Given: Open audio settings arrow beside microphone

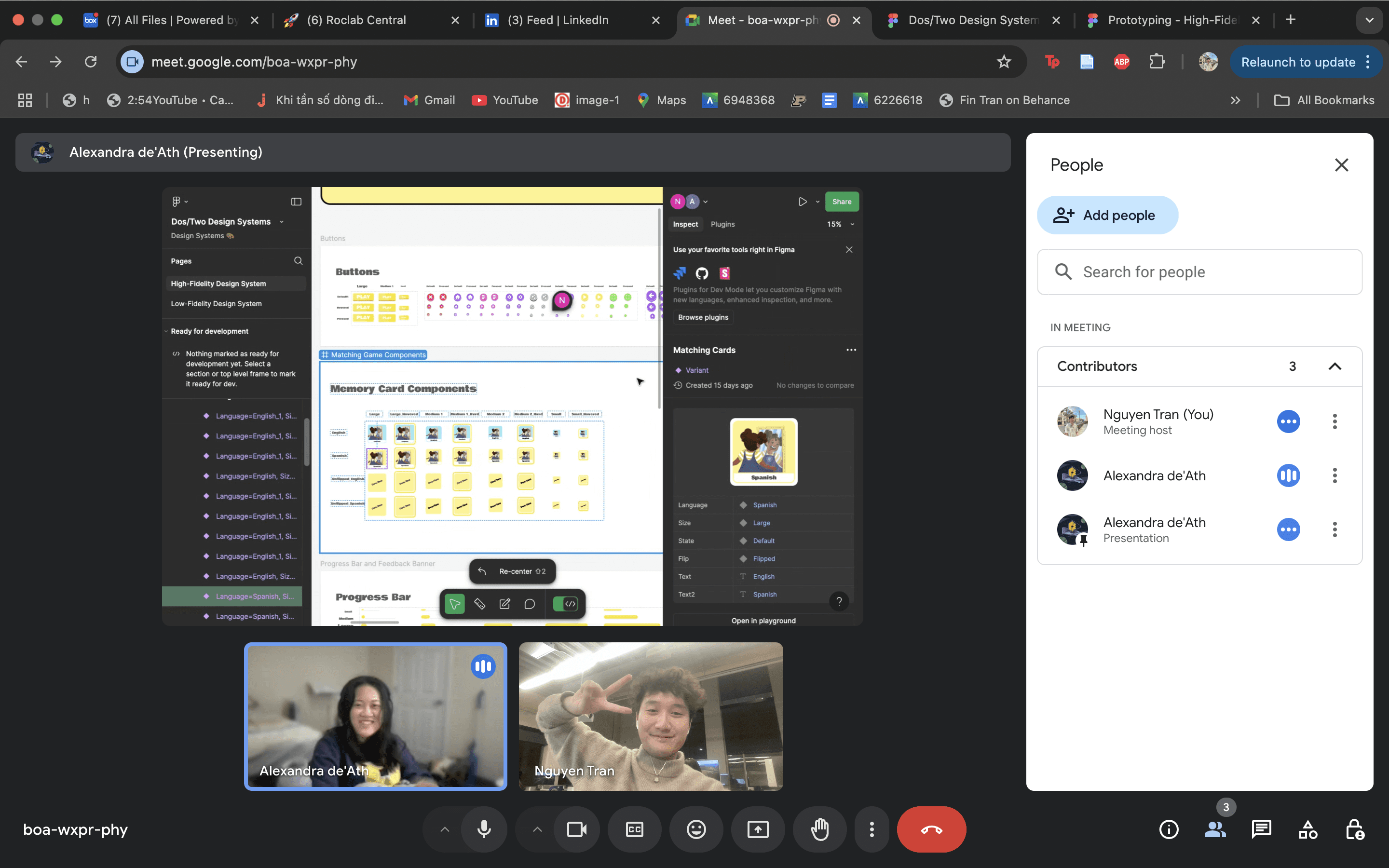Looking at the screenshot, I should (x=445, y=829).
